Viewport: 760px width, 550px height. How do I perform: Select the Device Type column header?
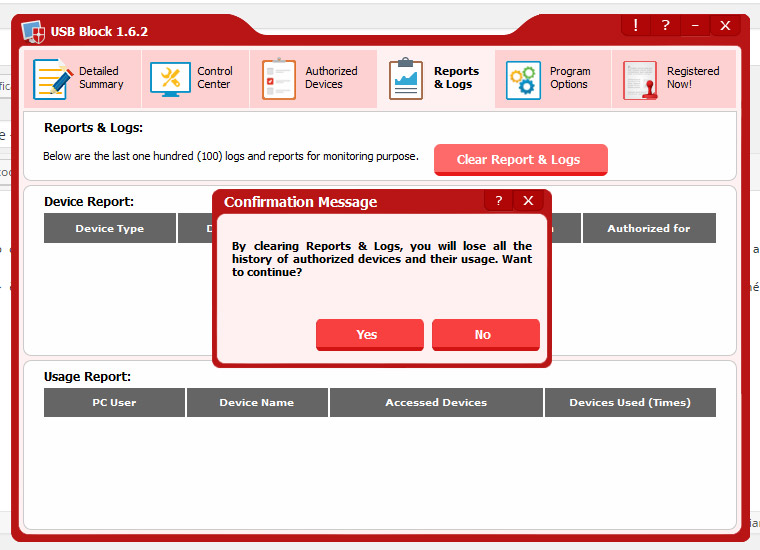pyautogui.click(x=110, y=228)
